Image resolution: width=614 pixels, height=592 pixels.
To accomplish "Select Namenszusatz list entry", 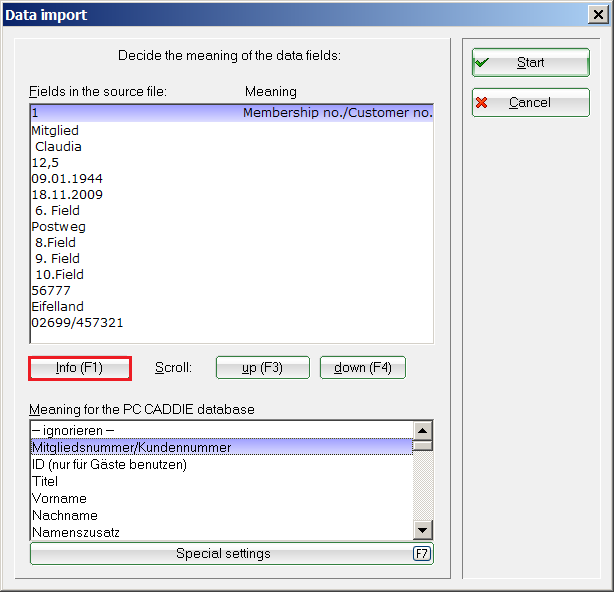I will 220,532.
